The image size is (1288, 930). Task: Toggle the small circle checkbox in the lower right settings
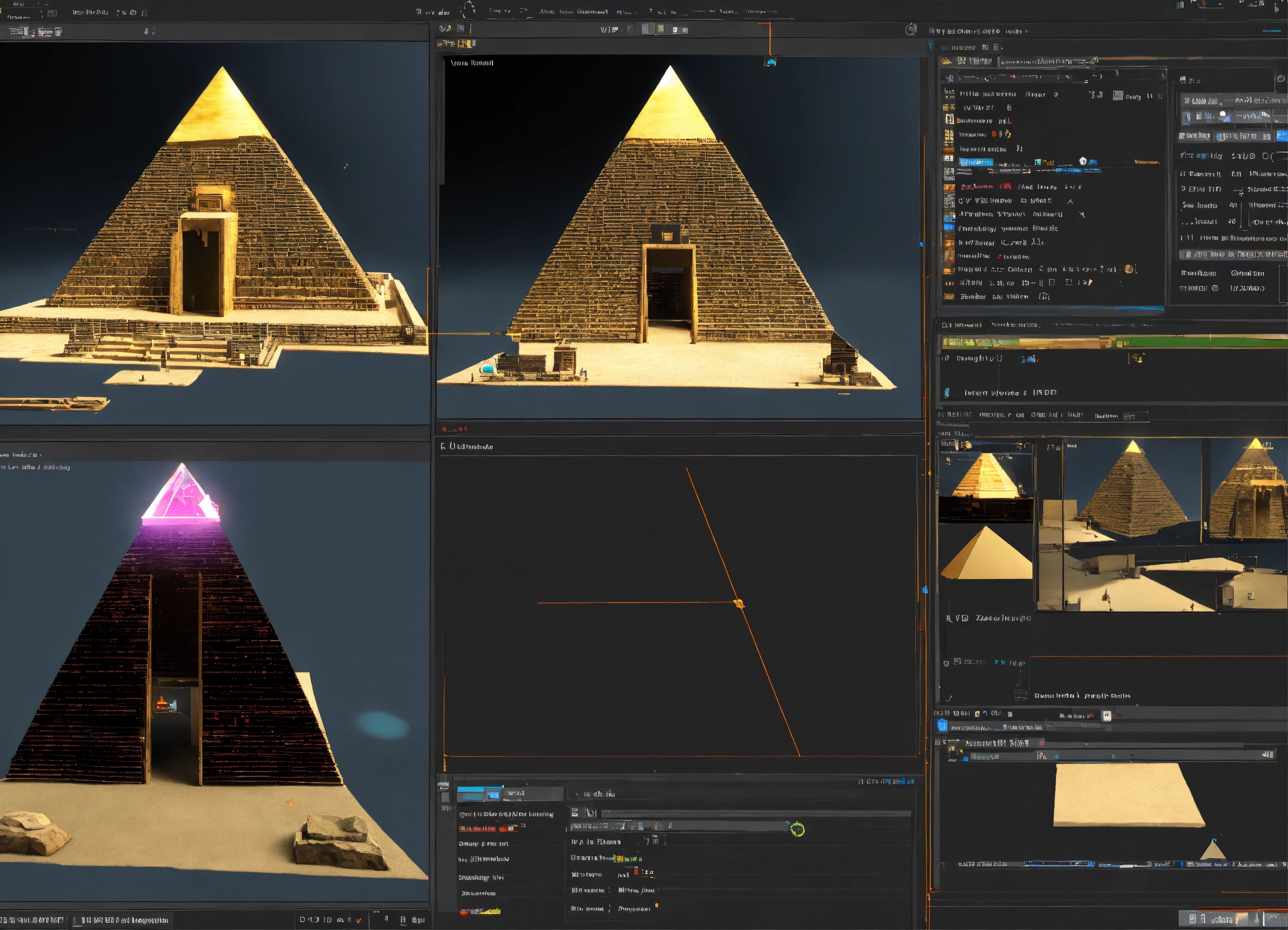point(1215,288)
